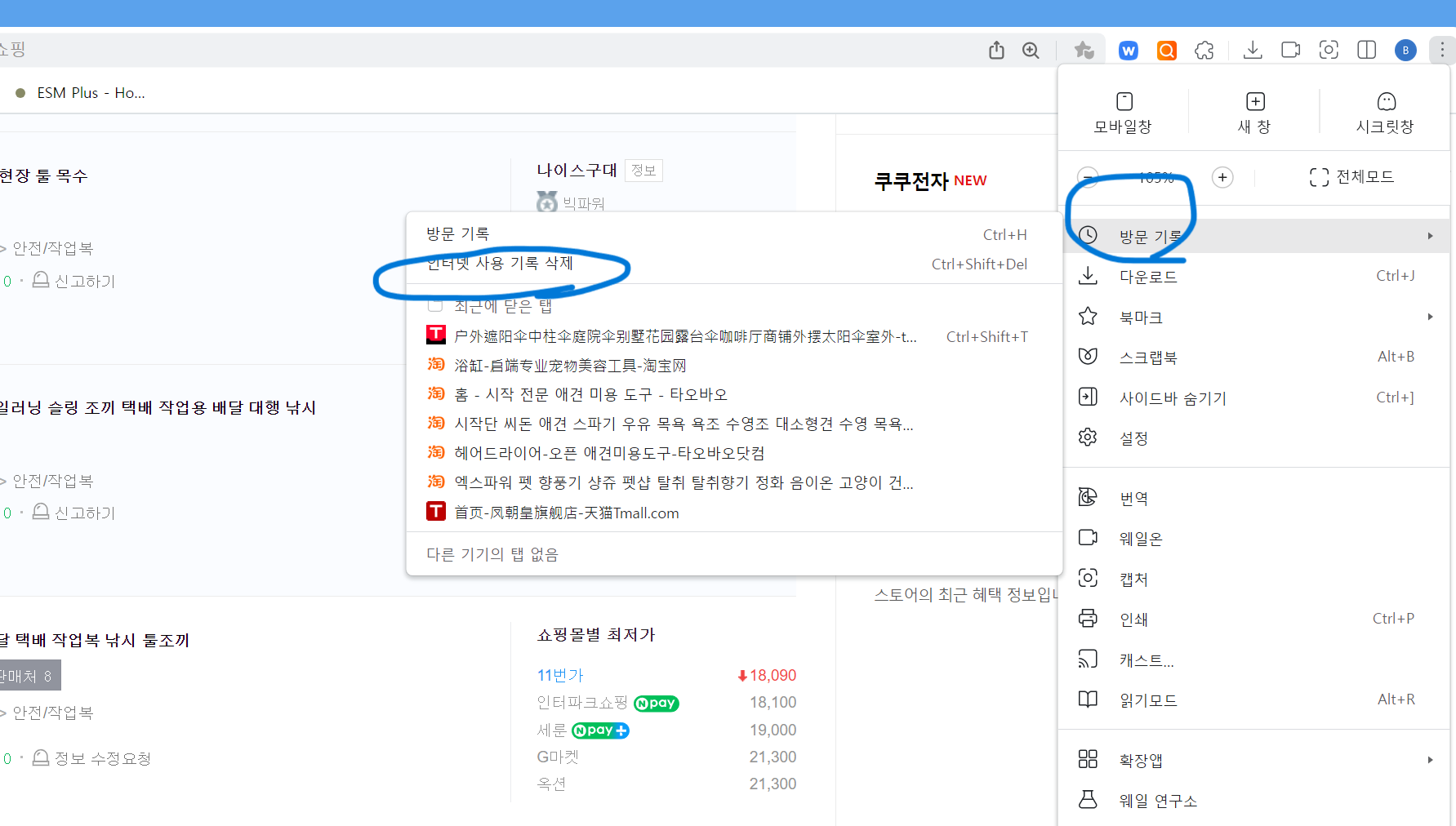Open 스크랩북 from the menu

pos(1255,357)
